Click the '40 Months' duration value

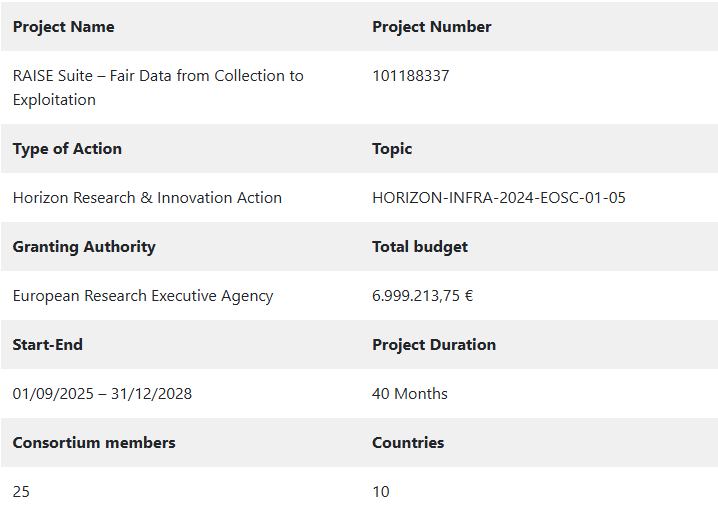(410, 394)
